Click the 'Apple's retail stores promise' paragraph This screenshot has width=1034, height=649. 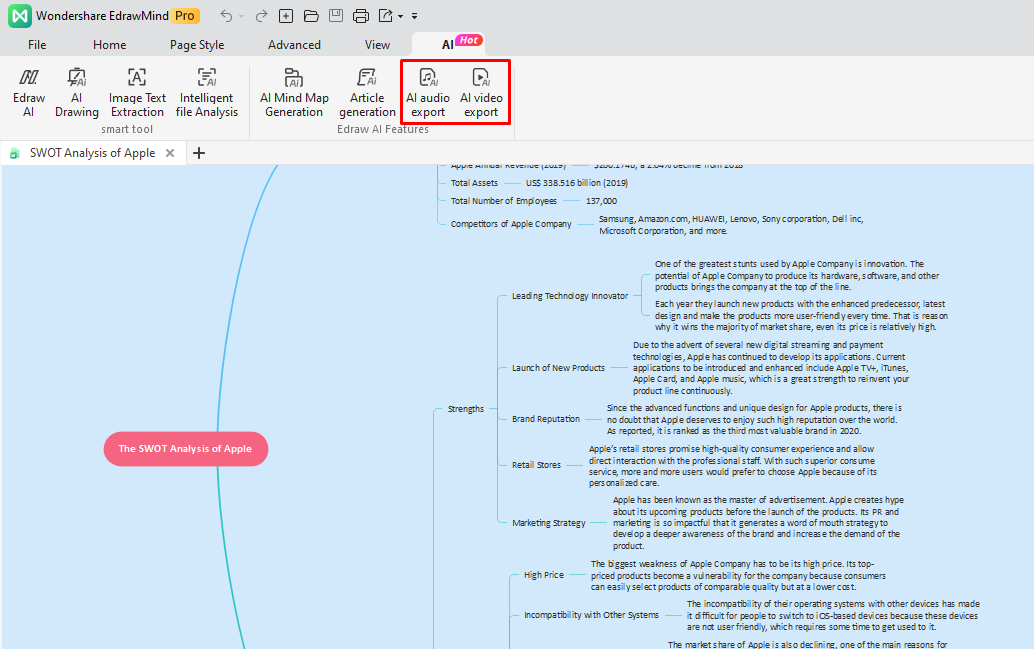tap(733, 466)
